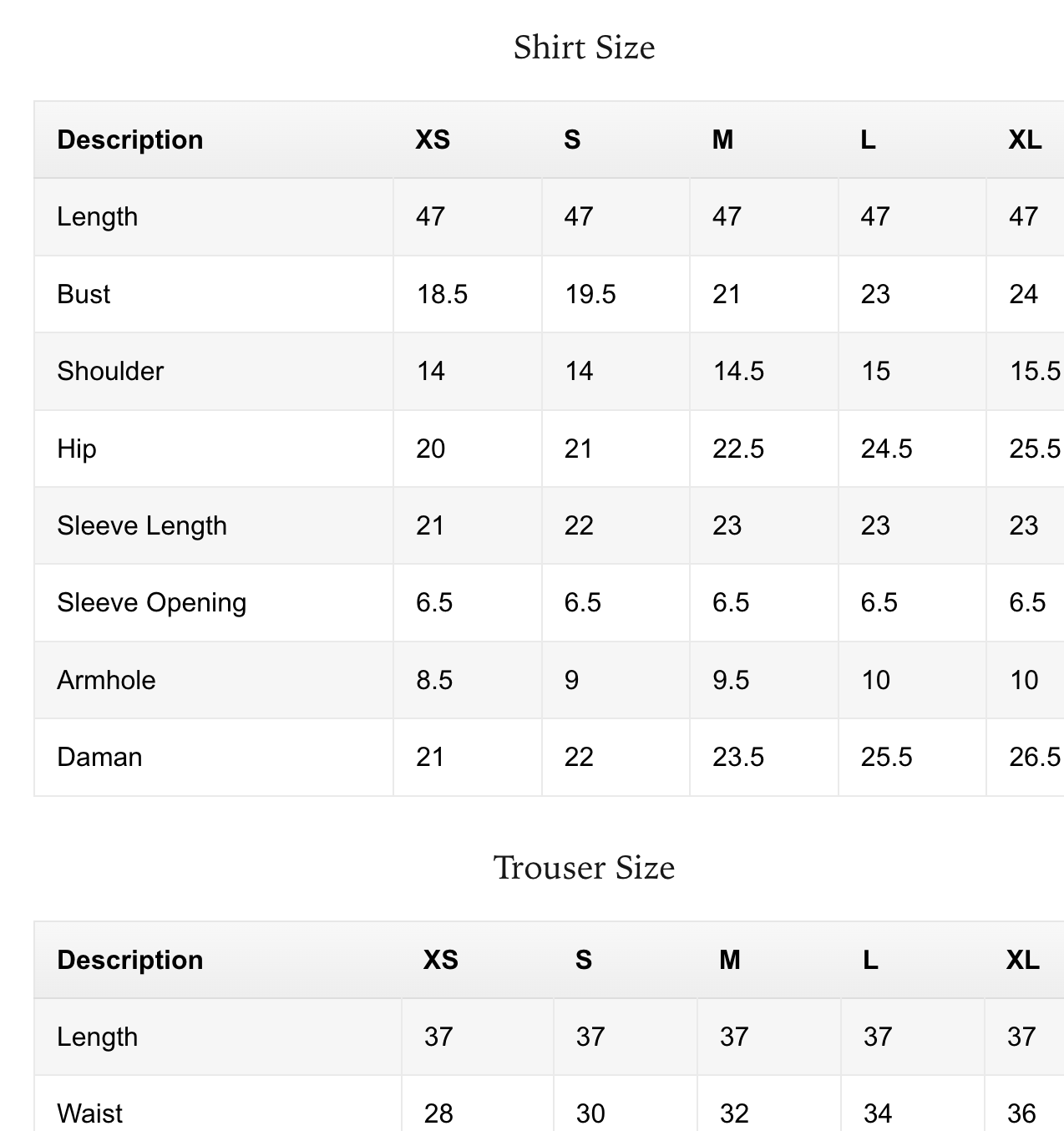Screen dimensions: 1064x1131
Task: Click the L column header in trouser table
Action: click(870, 960)
